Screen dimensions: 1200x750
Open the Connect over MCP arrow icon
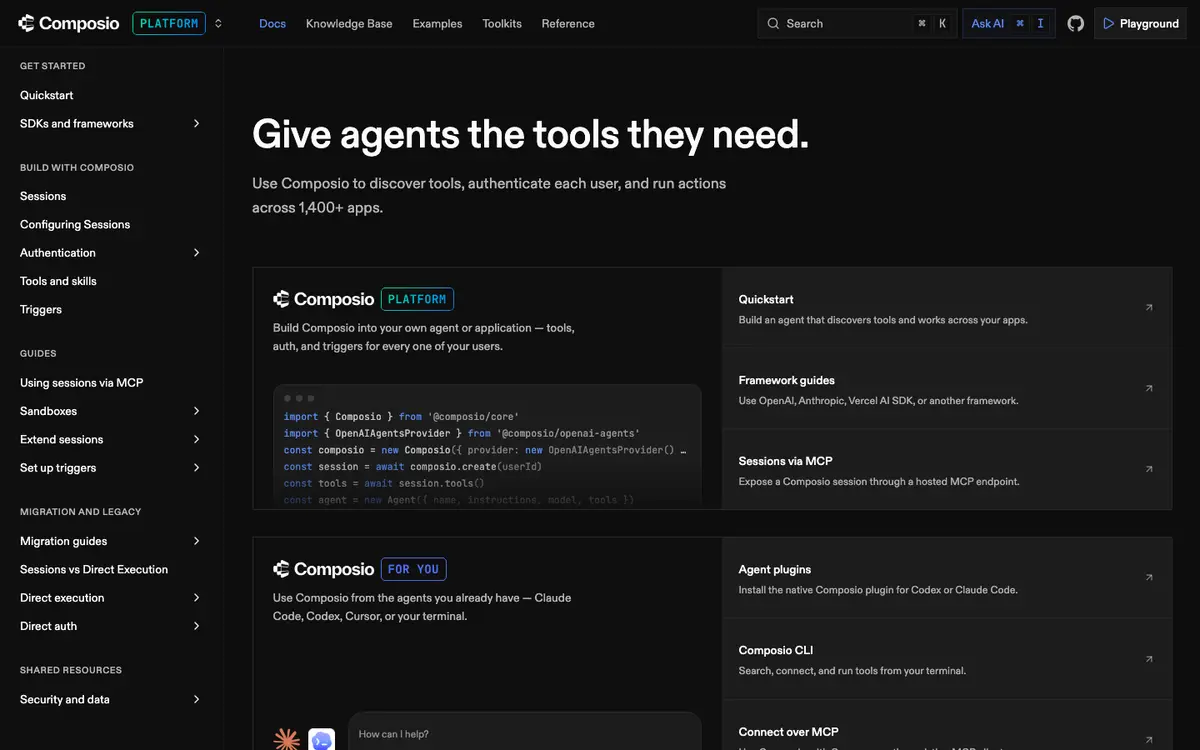point(1149,739)
